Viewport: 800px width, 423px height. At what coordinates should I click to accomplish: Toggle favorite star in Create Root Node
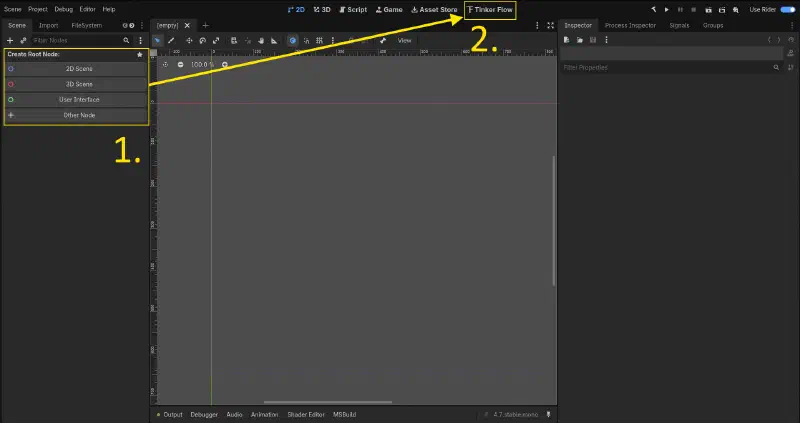coord(139,55)
